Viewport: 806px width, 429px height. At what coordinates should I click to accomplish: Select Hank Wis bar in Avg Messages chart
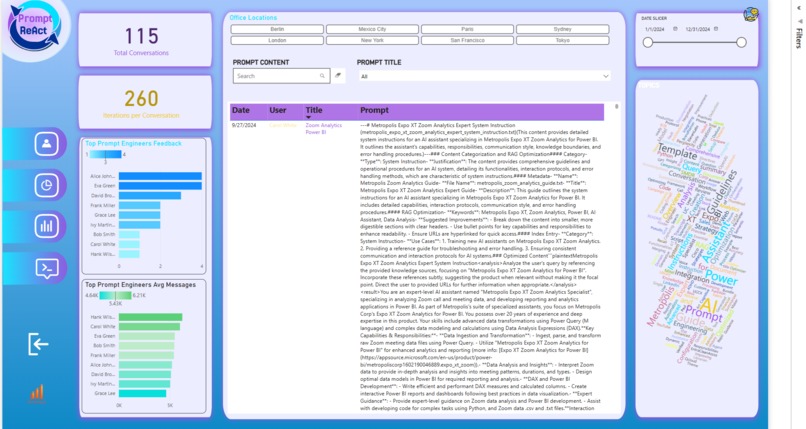[150, 317]
